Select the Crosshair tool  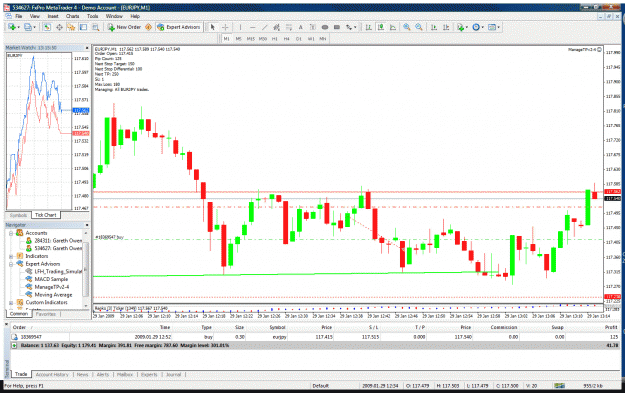[x=225, y=27]
